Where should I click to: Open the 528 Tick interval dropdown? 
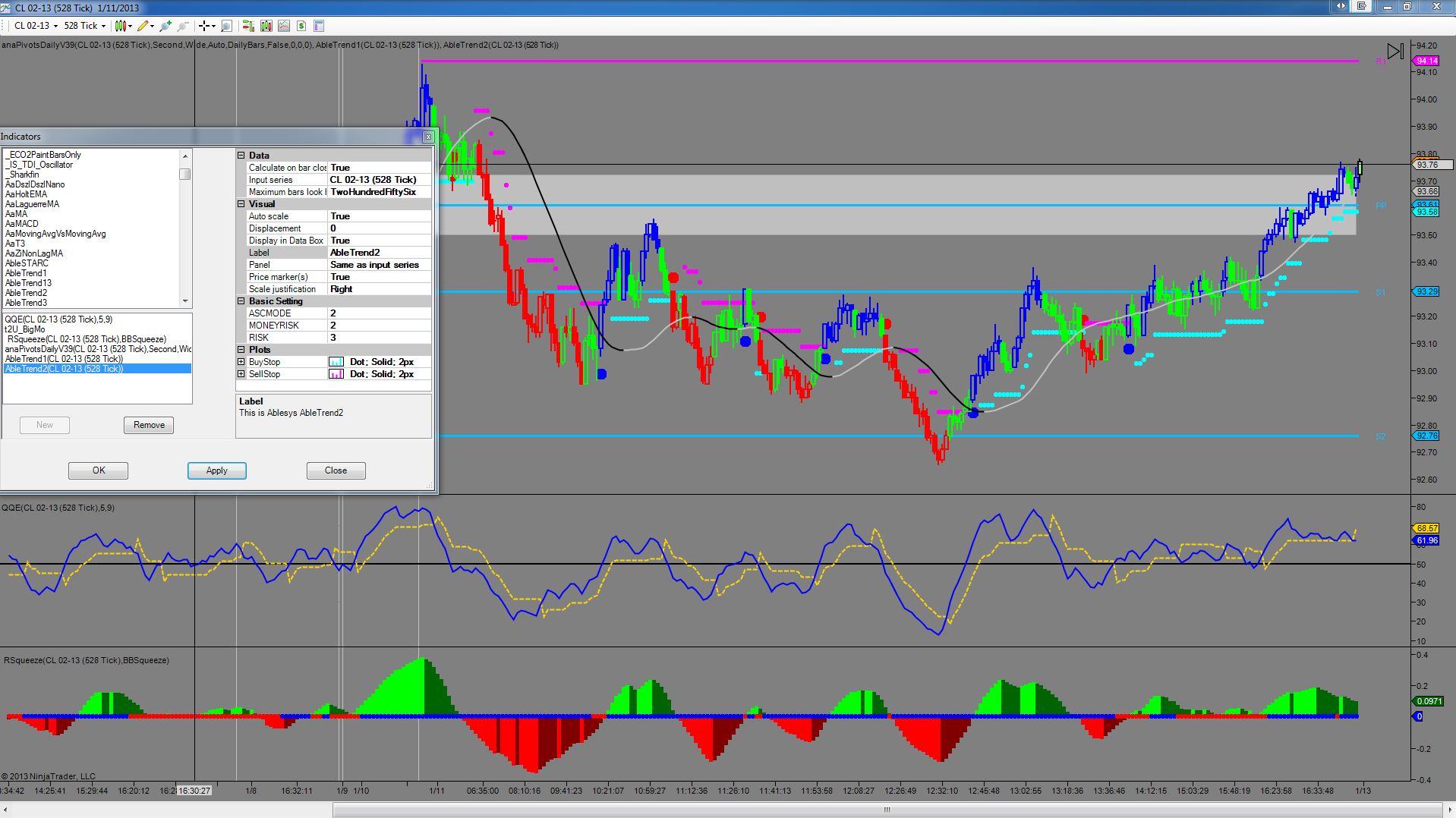(x=85, y=26)
